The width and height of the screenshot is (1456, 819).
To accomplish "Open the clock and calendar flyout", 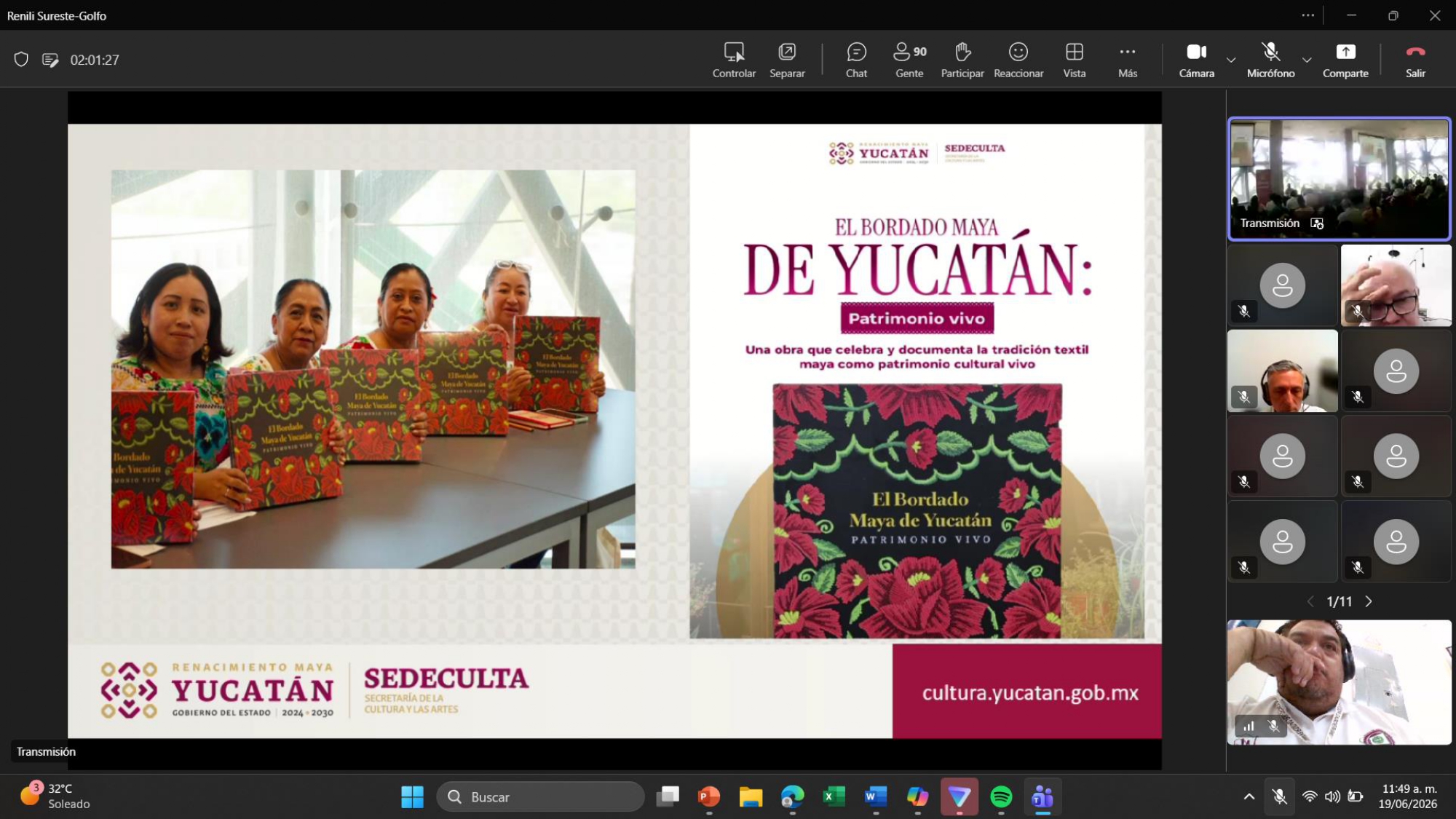I will pyautogui.click(x=1409, y=796).
